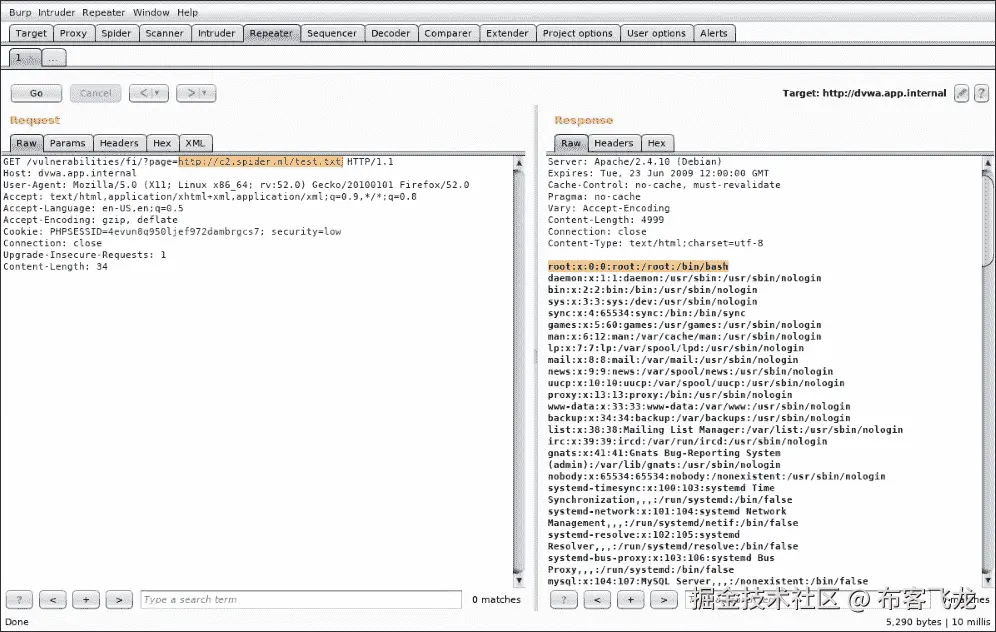Click plus button in response search bar
Image resolution: width=996 pixels, height=632 pixels.
pos(630,599)
